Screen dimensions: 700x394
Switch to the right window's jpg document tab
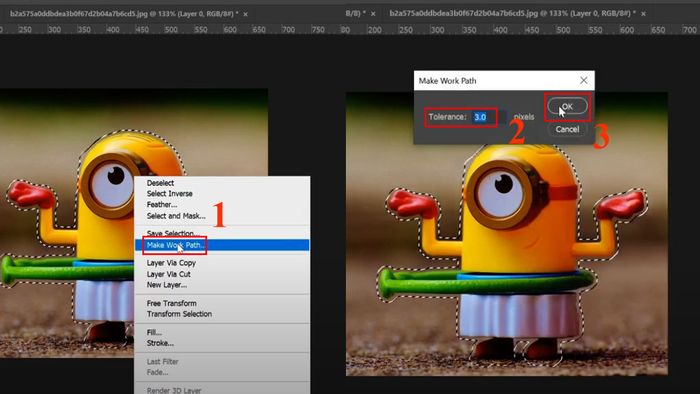coord(512,13)
